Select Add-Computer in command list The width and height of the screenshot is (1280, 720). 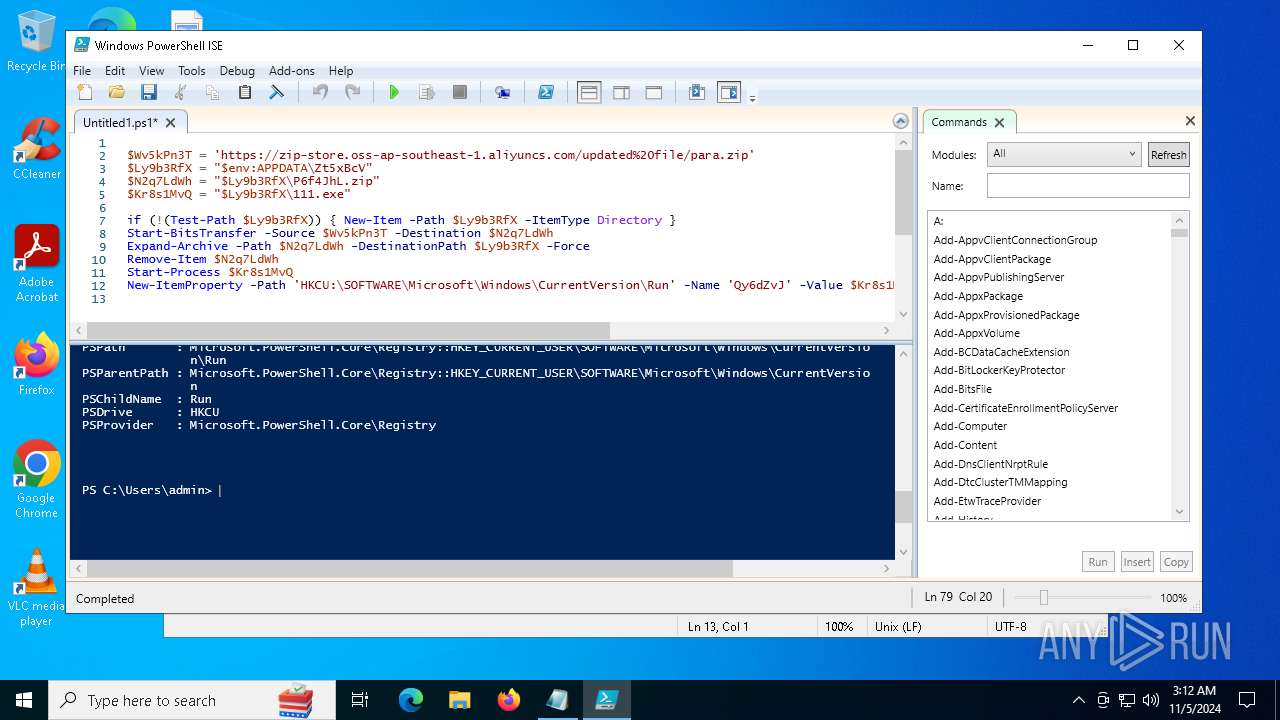click(970, 426)
